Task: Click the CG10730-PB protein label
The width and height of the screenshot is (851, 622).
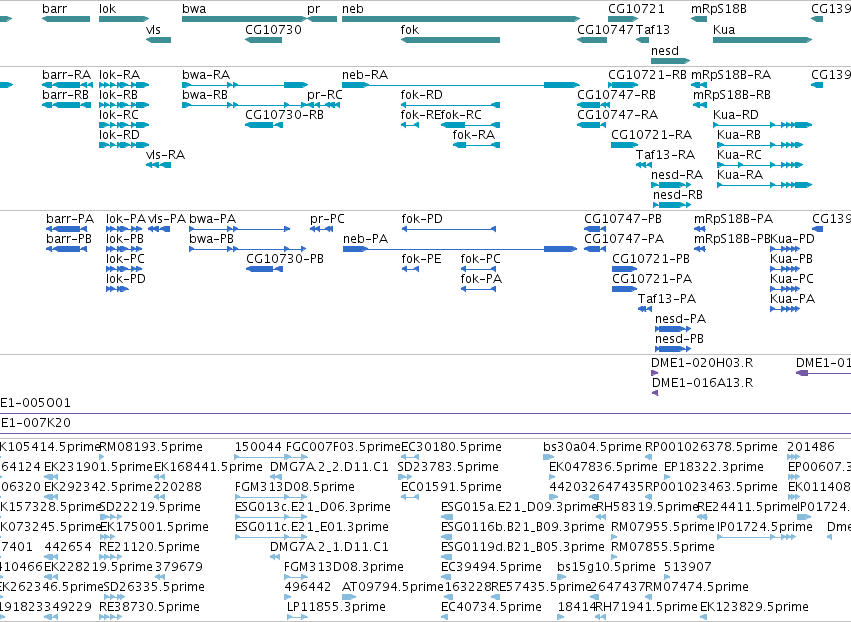Action: click(x=285, y=259)
